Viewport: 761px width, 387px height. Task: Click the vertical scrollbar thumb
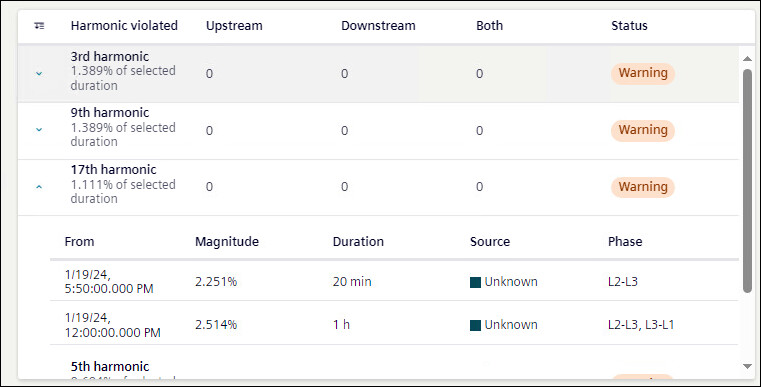[747, 181]
